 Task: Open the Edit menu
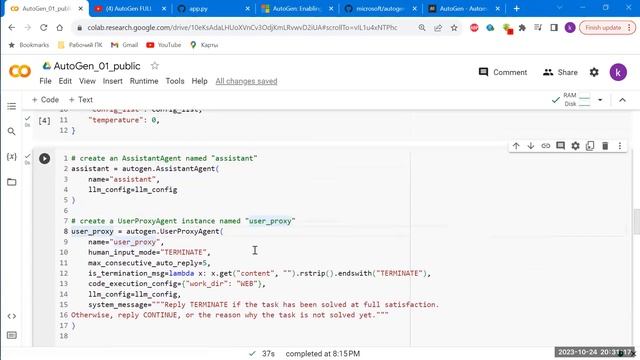coord(65,81)
